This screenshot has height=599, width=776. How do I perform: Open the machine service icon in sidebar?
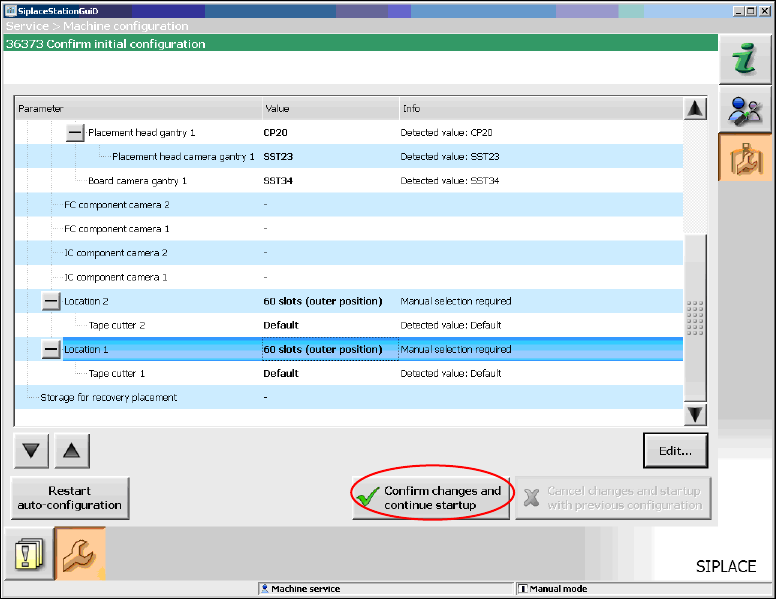coord(743,158)
